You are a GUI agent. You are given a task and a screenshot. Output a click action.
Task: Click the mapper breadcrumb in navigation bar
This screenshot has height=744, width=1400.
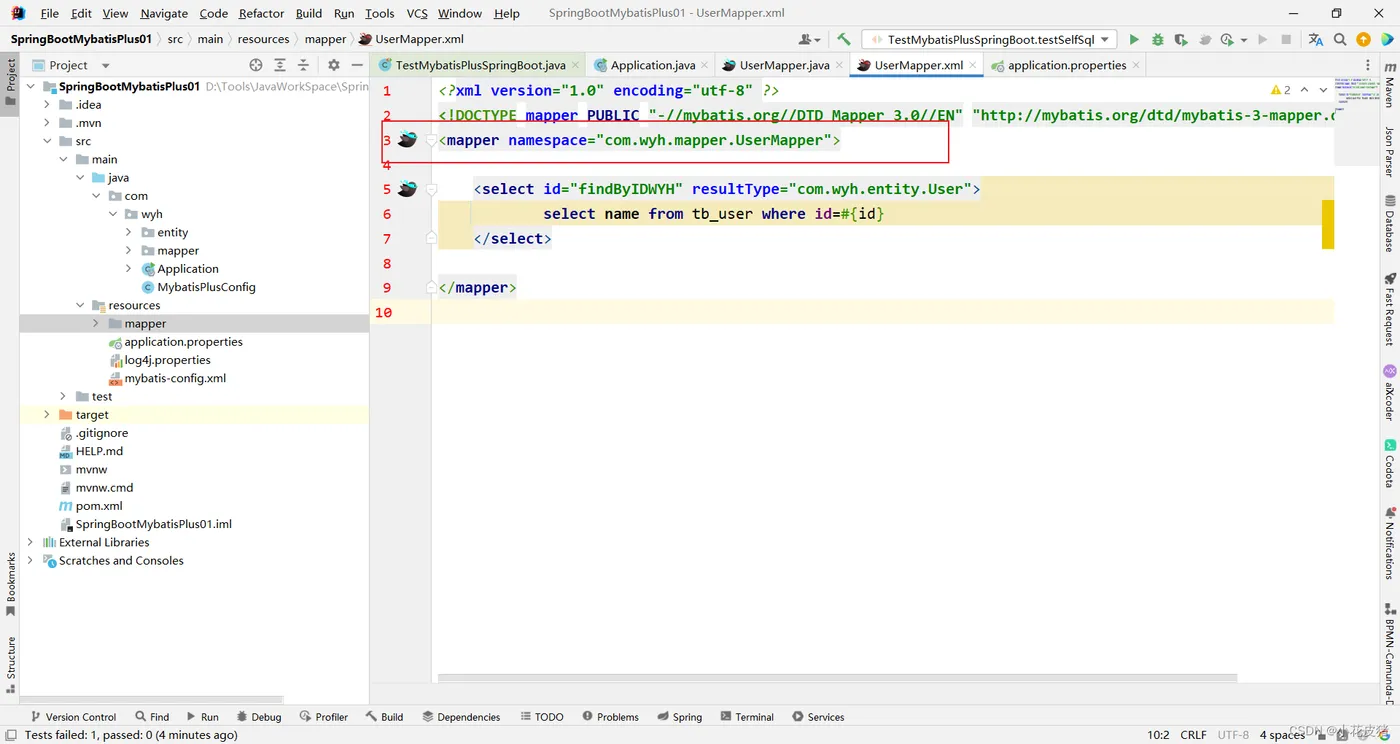coord(325,39)
